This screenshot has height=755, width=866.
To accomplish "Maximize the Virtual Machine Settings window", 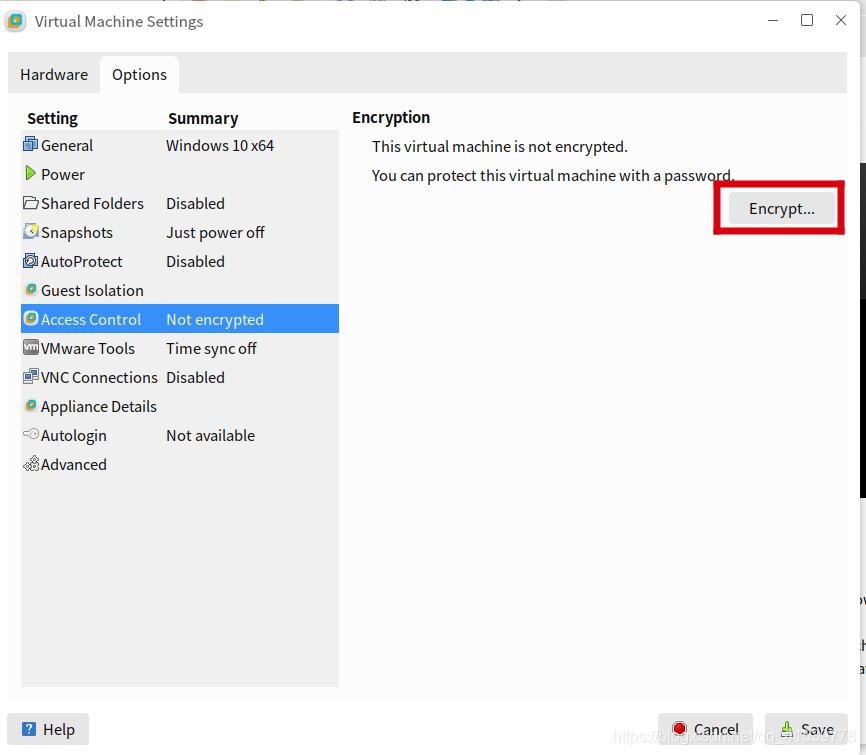I will (807, 20).
